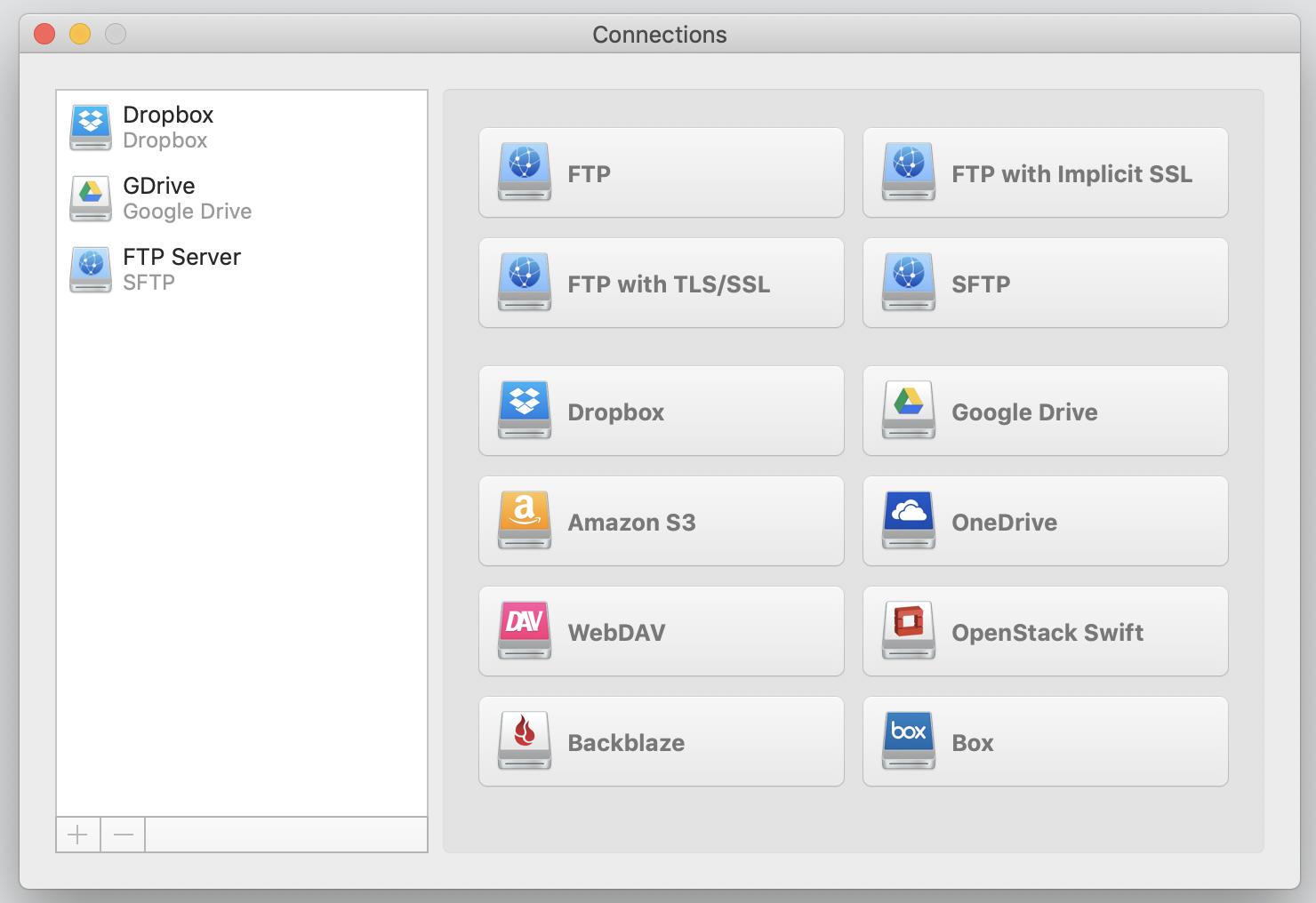Click the OpenStack Swift red icon

point(909,631)
